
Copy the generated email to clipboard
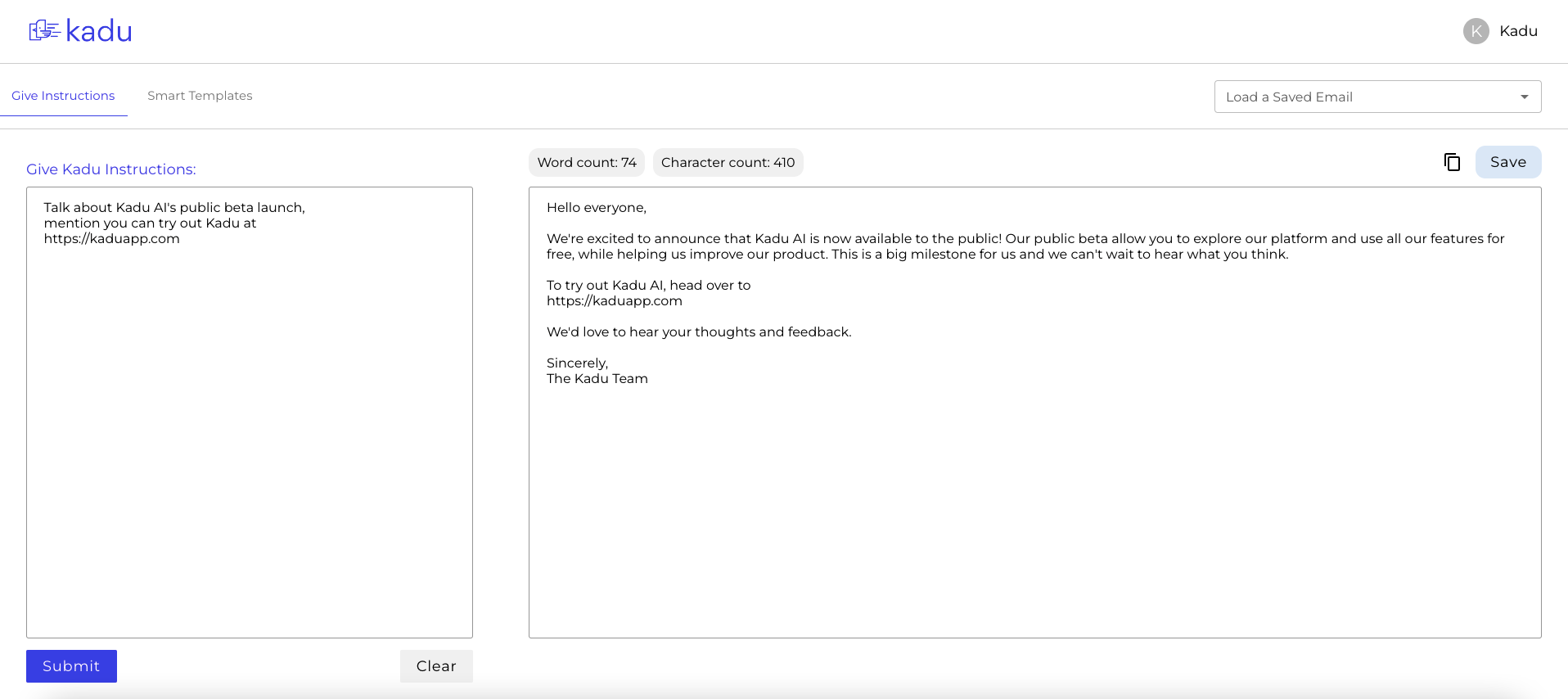[x=1452, y=162]
